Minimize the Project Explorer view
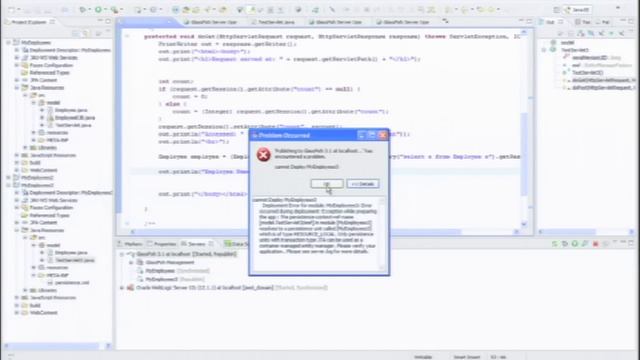Screen dimensions: 640x360 pos(100,21)
